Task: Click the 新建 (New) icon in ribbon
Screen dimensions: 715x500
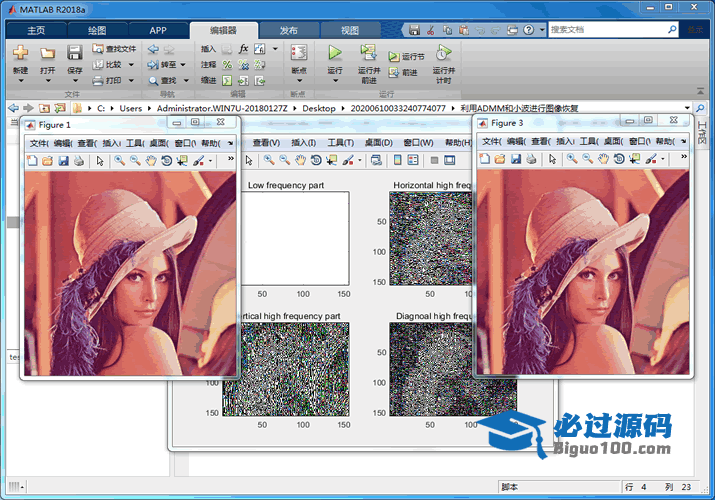Action: pyautogui.click(x=20, y=53)
